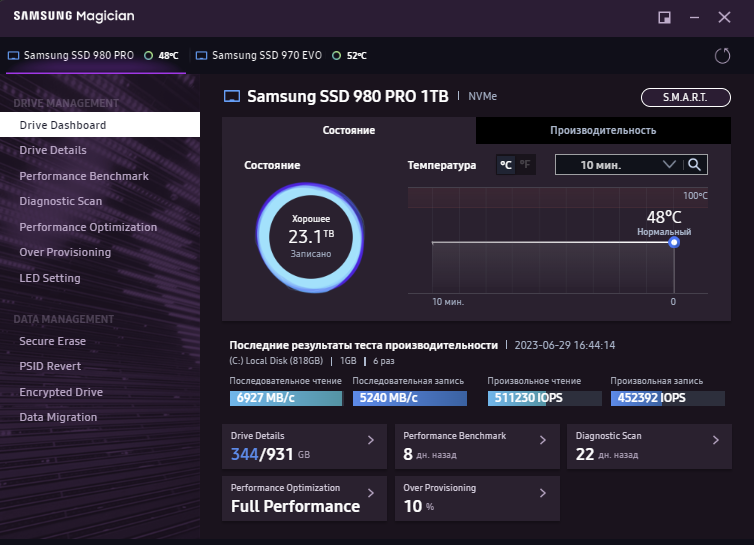
Task: Click the random write 452392 IOPS bar
Action: click(667, 398)
